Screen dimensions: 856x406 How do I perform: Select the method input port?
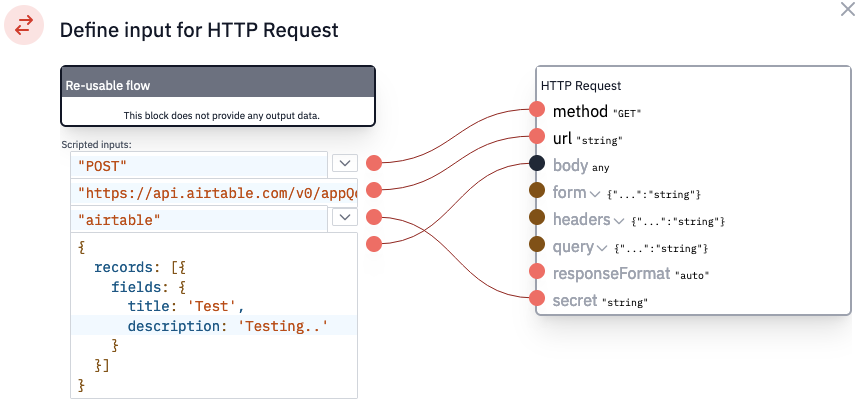pyautogui.click(x=537, y=109)
